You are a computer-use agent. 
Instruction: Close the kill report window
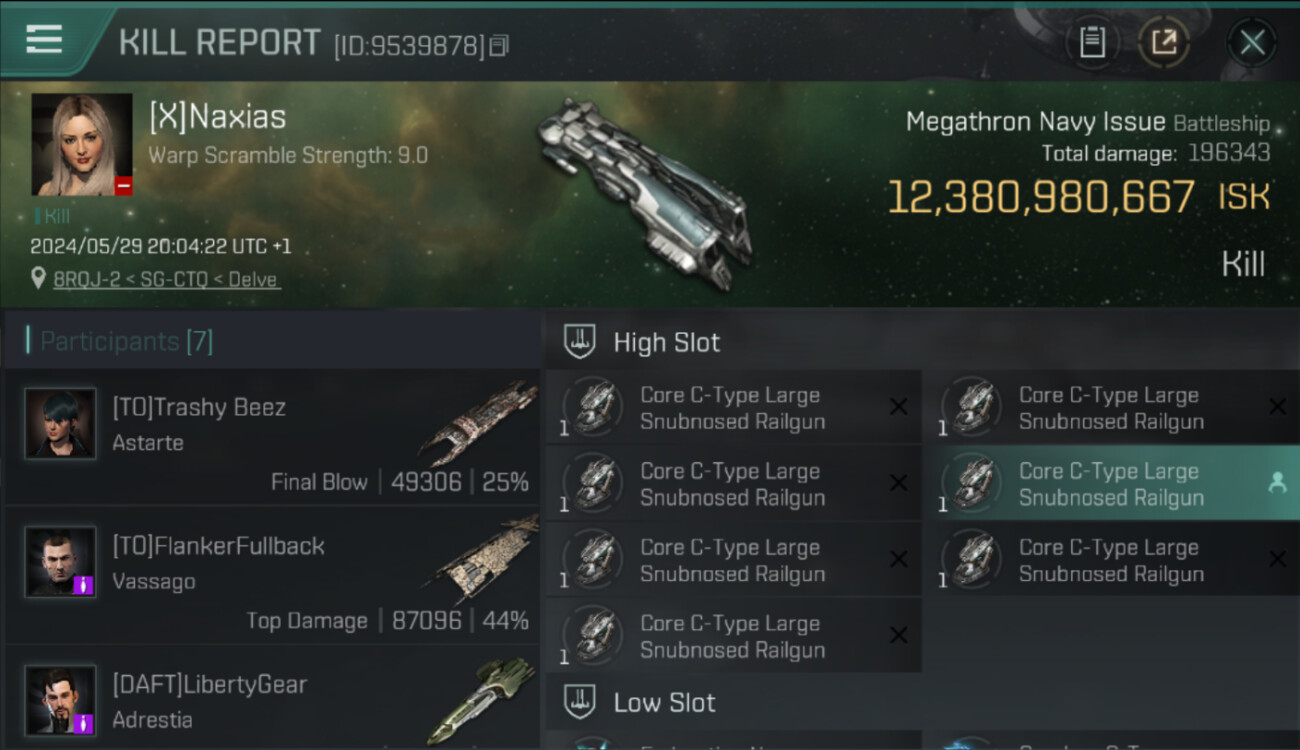tap(1252, 43)
